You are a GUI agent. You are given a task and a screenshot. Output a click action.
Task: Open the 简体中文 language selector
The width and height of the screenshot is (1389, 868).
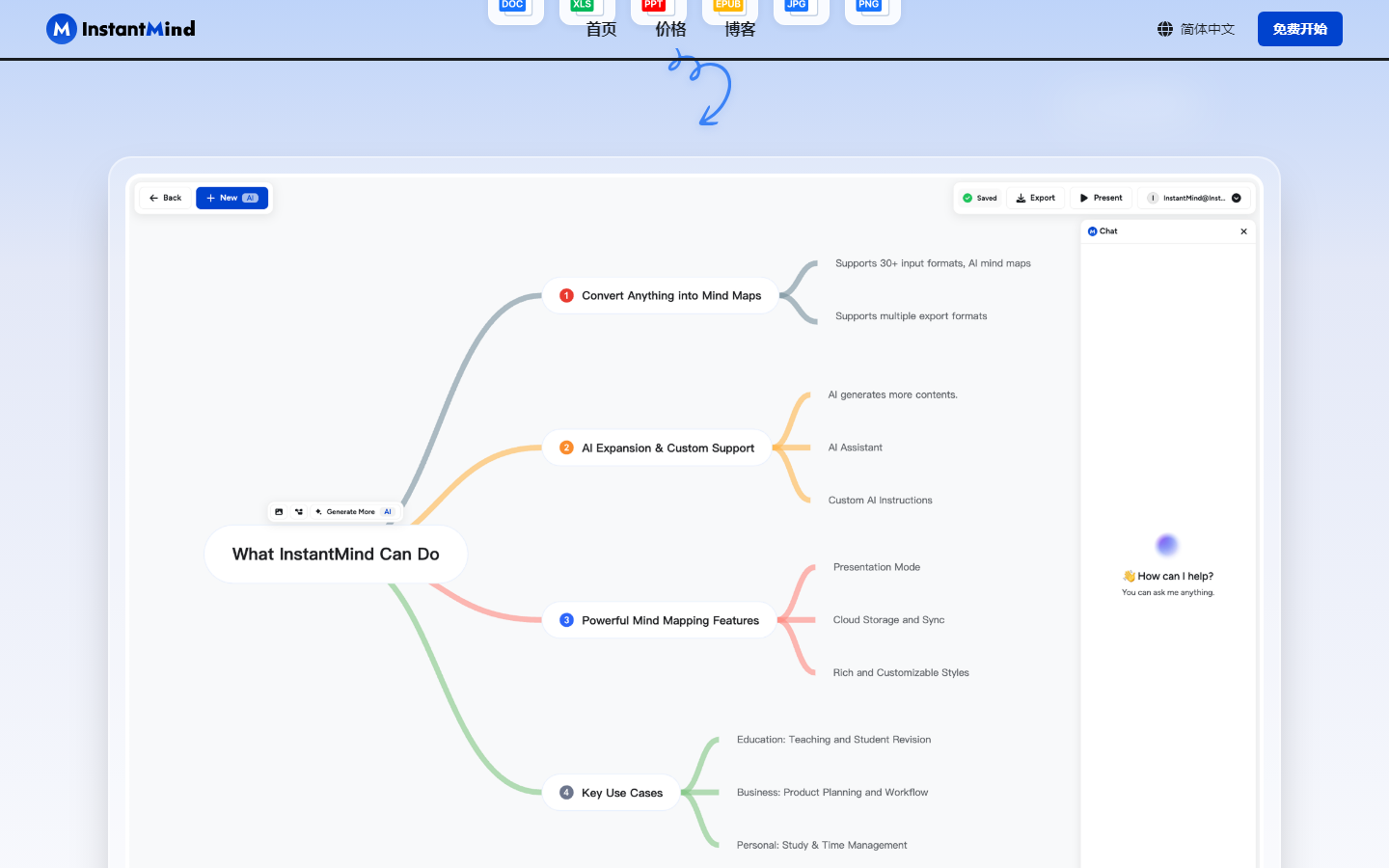1196,29
